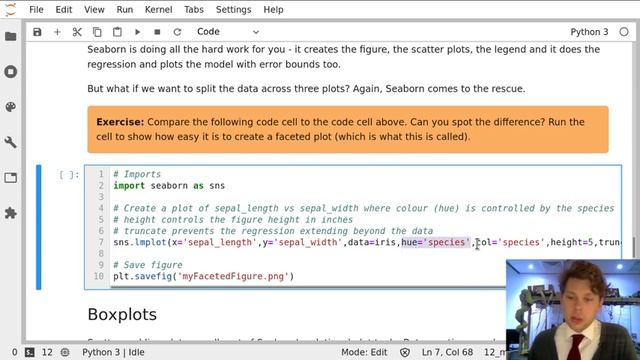Click the '# Save figure' comment
The width and height of the screenshot is (640, 360).
point(148,265)
